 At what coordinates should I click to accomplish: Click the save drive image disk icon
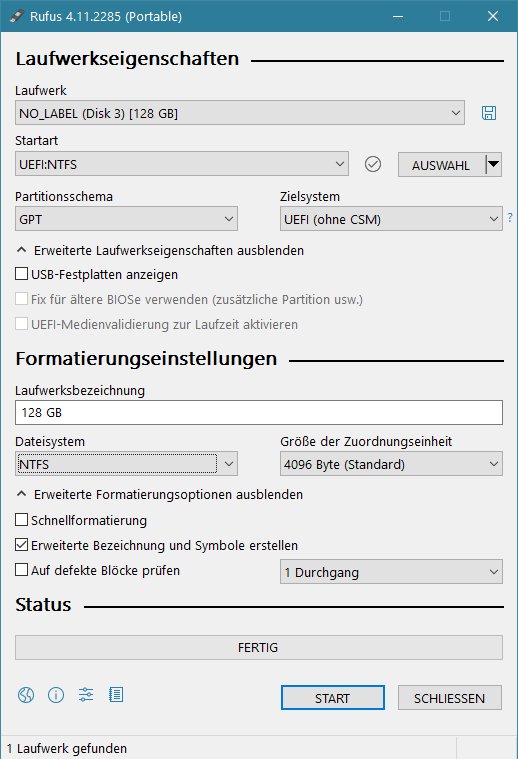(488, 113)
